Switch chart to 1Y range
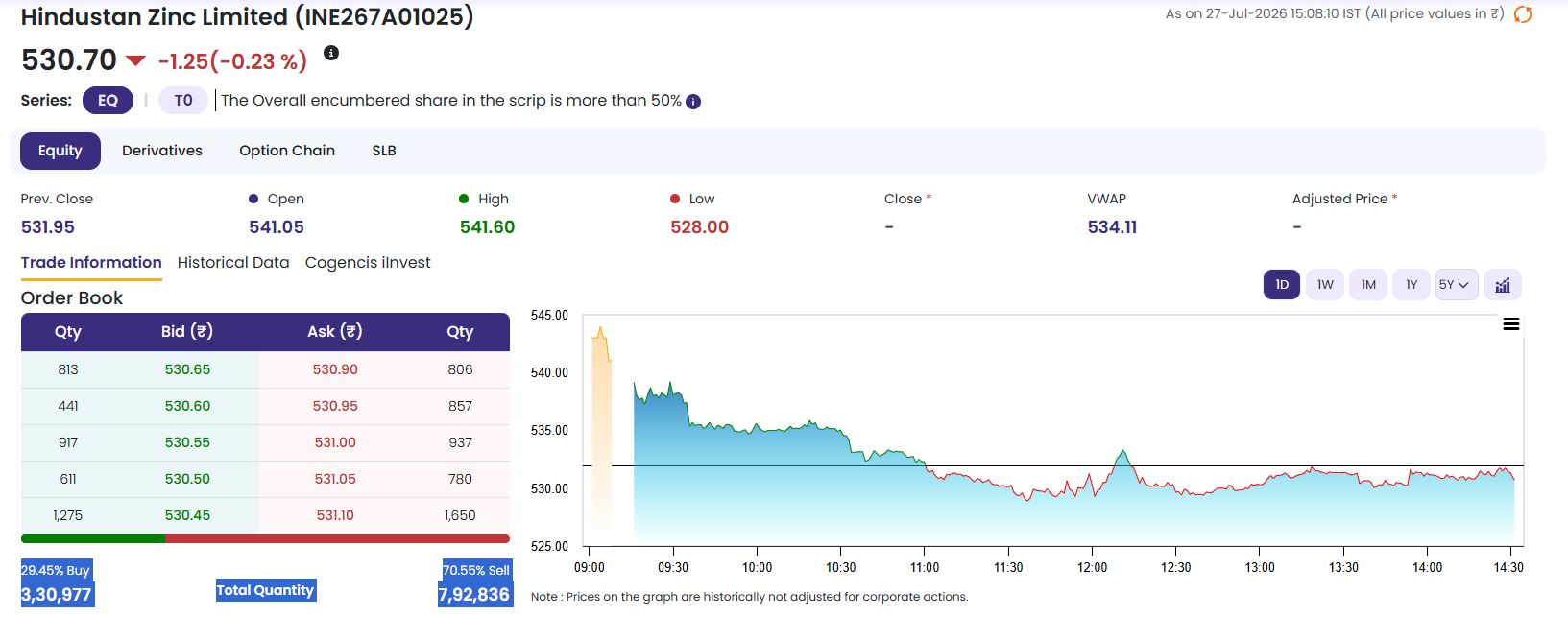 [x=1411, y=285]
